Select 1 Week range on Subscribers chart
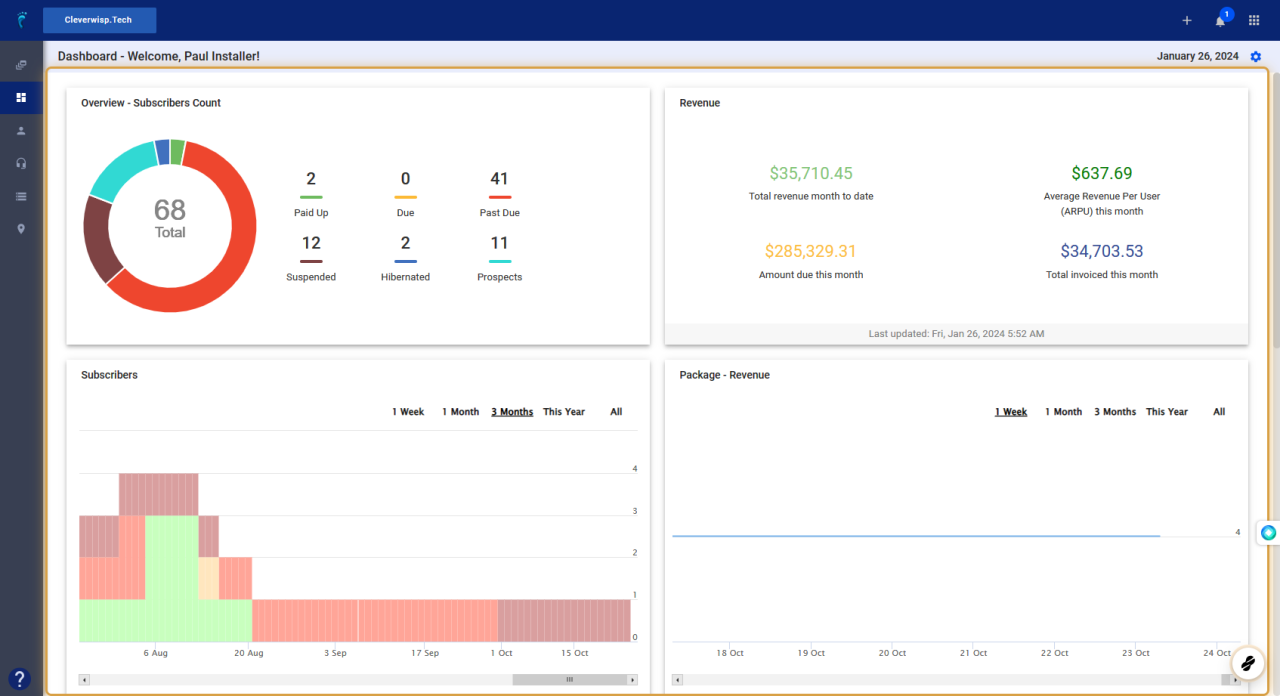The height and width of the screenshot is (696, 1280). tap(407, 411)
